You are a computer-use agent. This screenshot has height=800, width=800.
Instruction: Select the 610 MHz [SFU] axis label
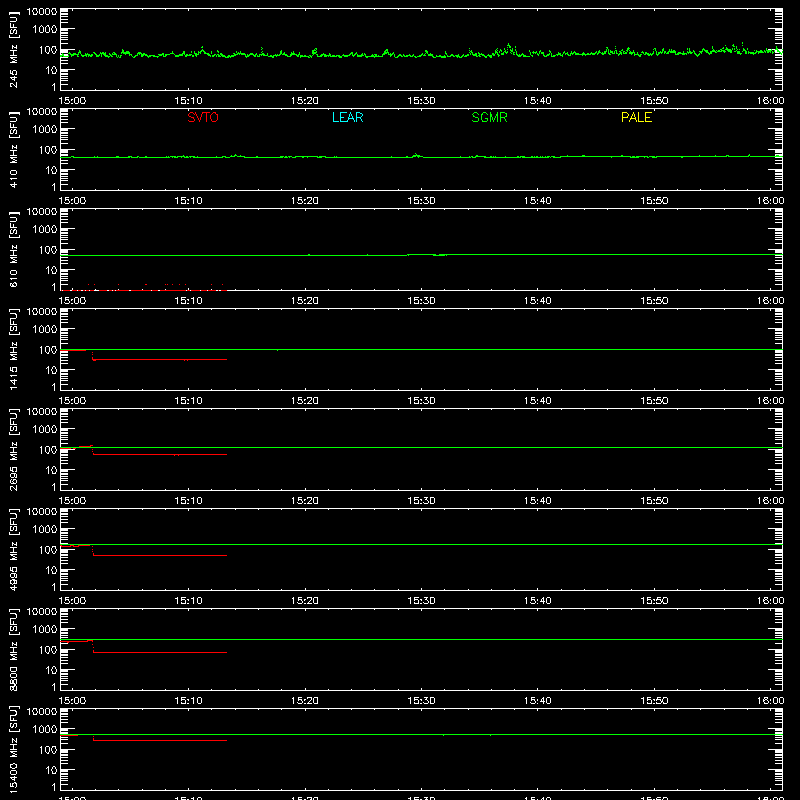coord(13,249)
